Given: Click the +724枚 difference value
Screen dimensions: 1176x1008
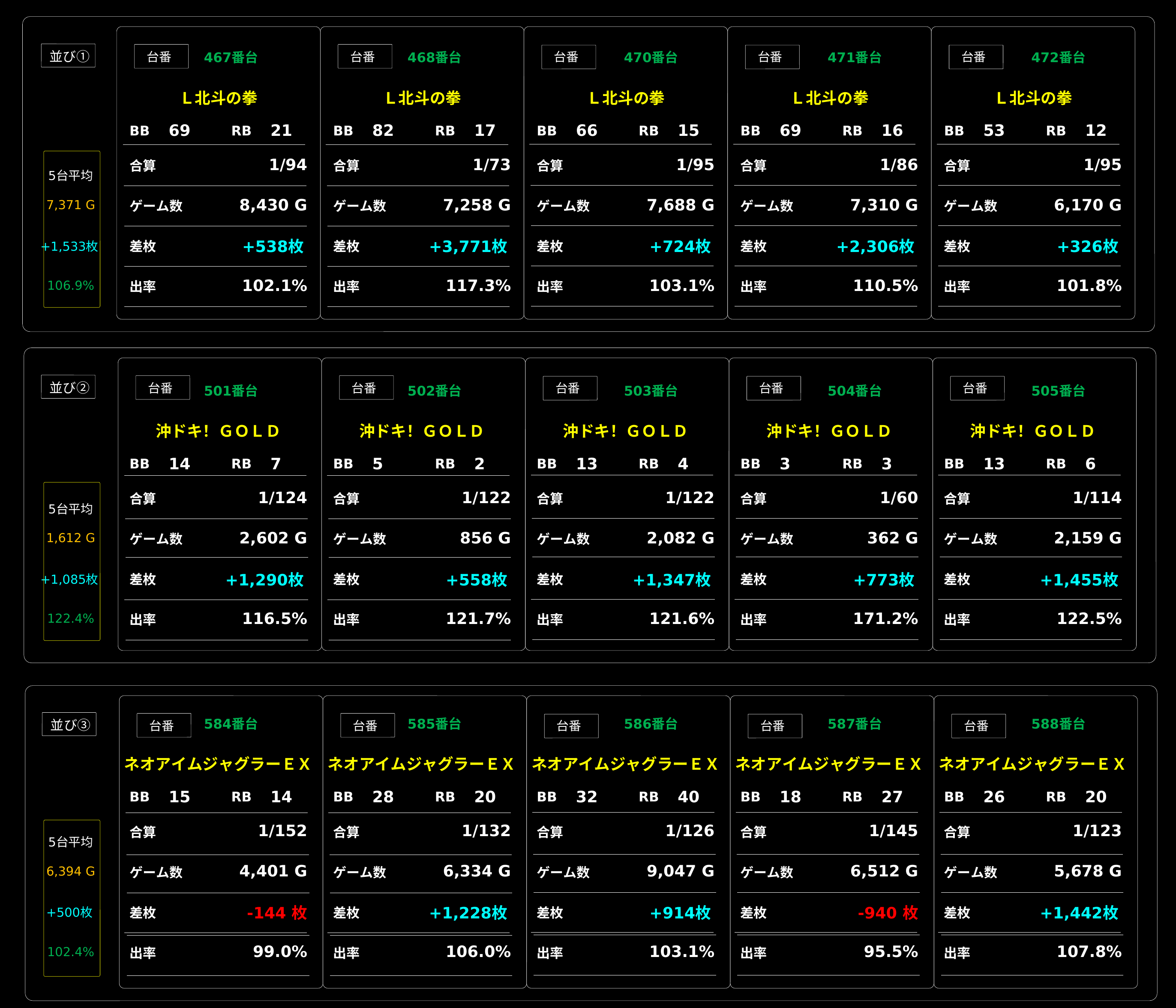Looking at the screenshot, I should (681, 246).
